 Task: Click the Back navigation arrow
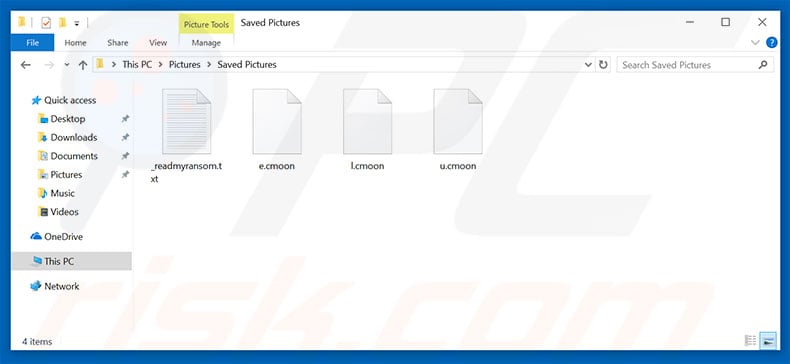pyautogui.click(x=25, y=65)
